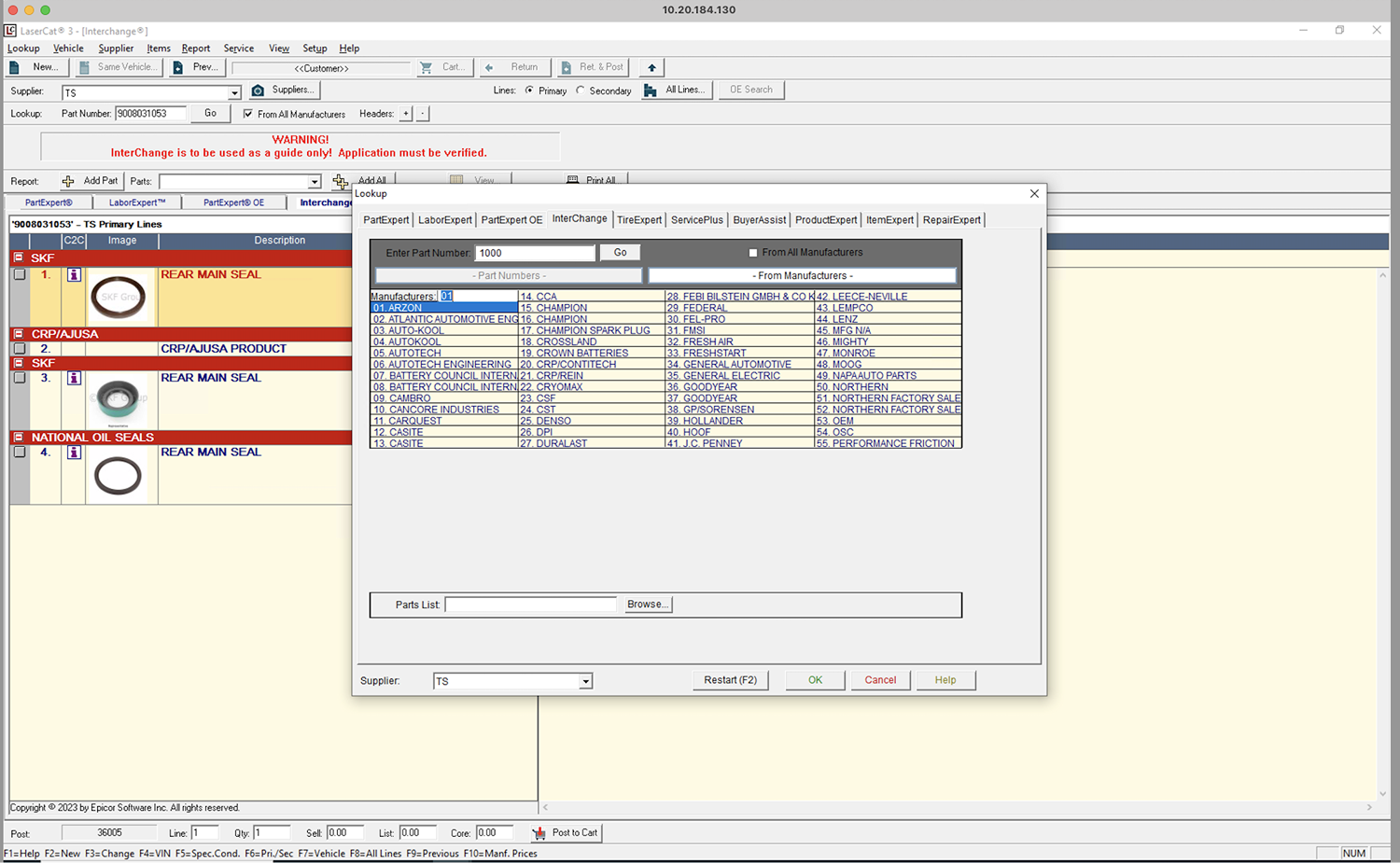Collapse the CRP/AJUSA group

pos(18,333)
